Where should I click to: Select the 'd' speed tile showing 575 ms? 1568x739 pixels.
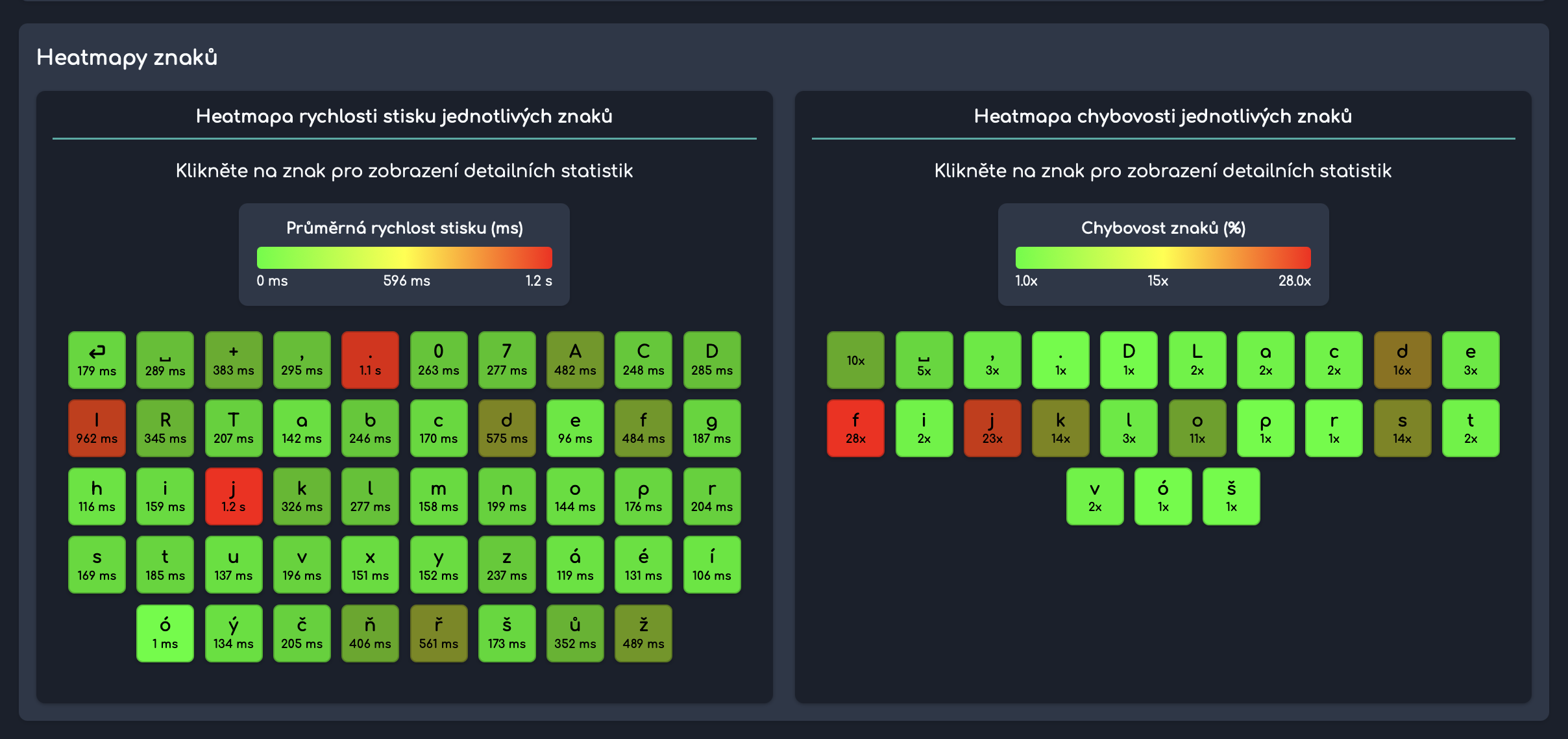(x=507, y=428)
